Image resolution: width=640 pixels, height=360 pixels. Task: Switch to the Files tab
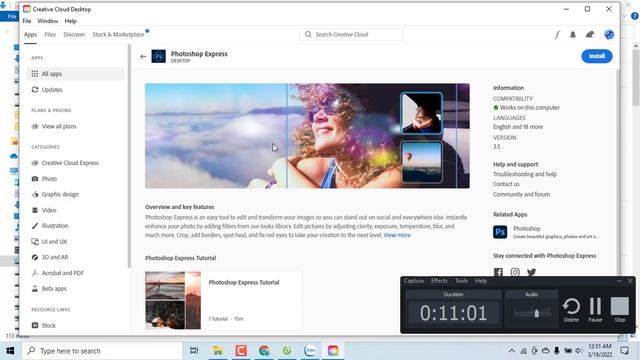point(50,35)
